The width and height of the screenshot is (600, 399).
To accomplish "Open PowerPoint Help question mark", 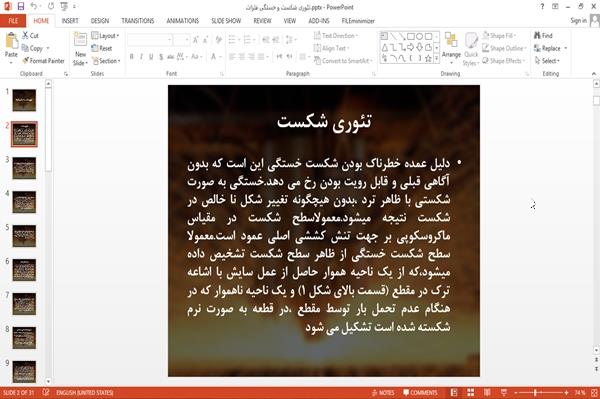I will tap(542, 7).
